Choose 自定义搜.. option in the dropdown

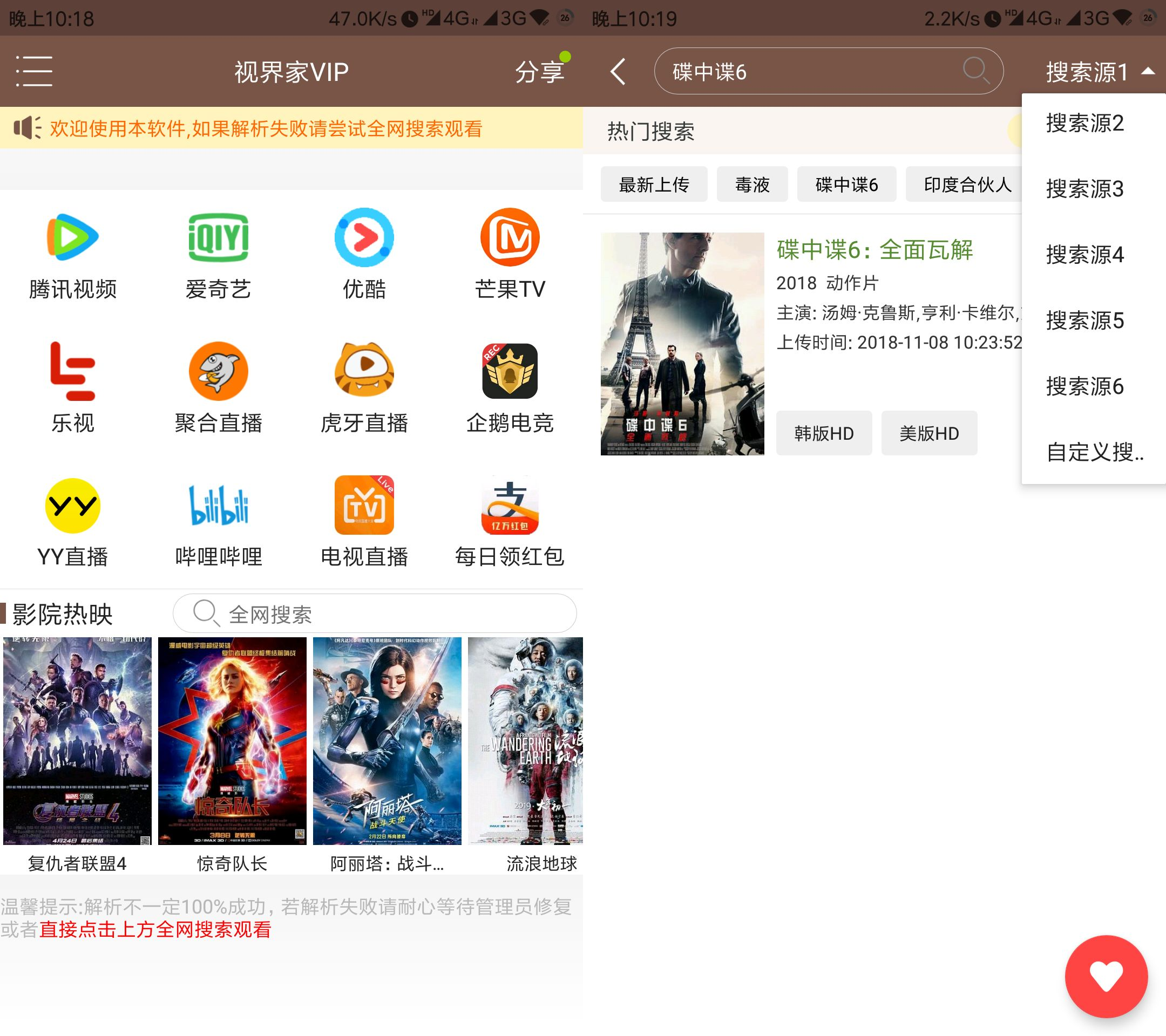click(1094, 452)
